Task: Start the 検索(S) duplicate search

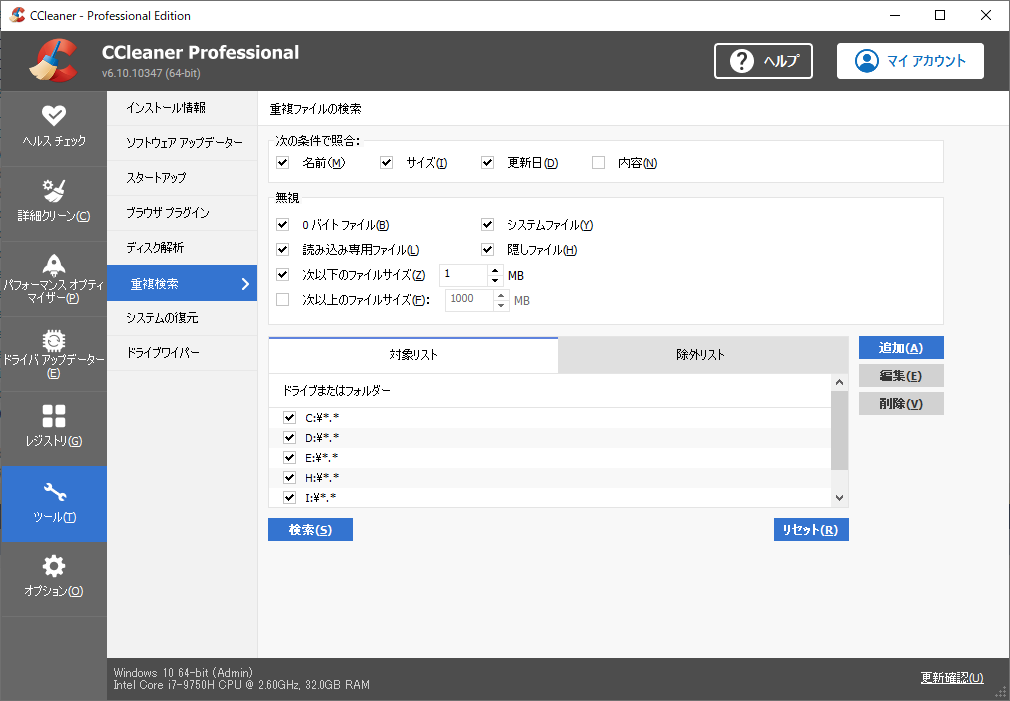Action: 310,530
